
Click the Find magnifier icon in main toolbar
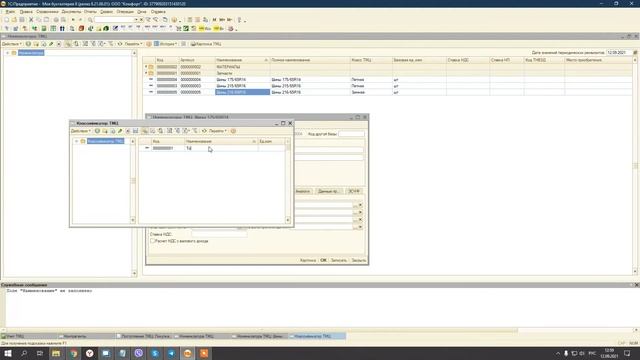(x=90, y=20)
